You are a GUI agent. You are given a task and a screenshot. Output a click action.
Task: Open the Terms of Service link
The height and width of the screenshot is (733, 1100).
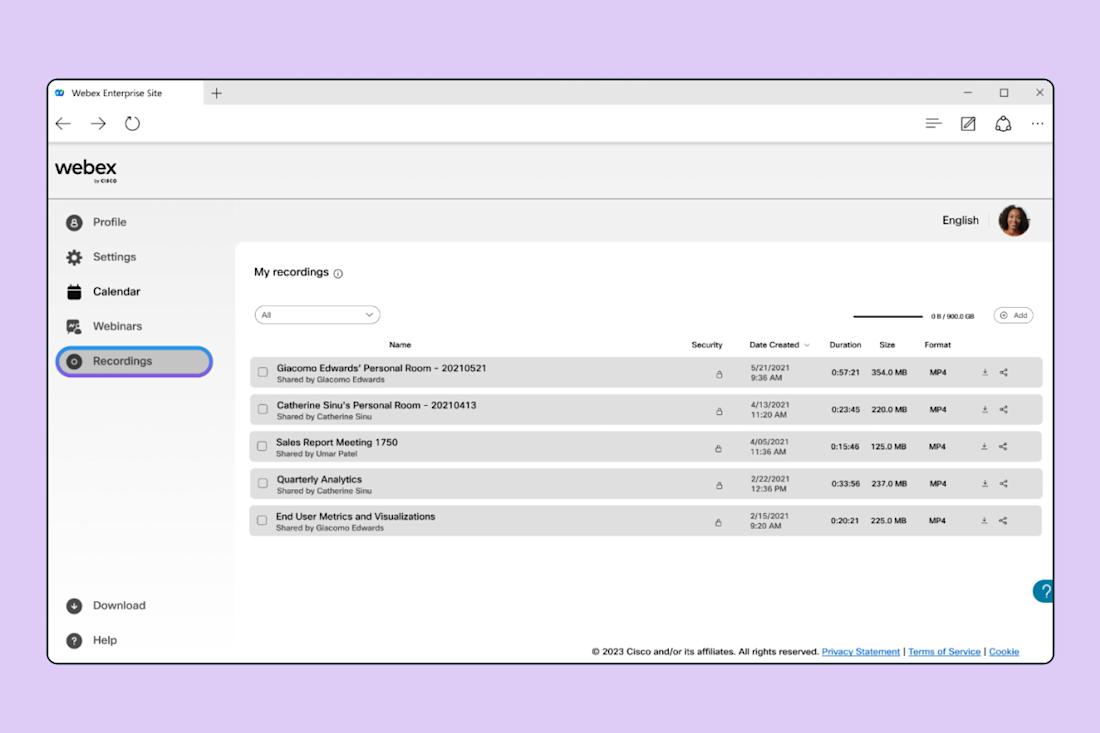[944, 652]
